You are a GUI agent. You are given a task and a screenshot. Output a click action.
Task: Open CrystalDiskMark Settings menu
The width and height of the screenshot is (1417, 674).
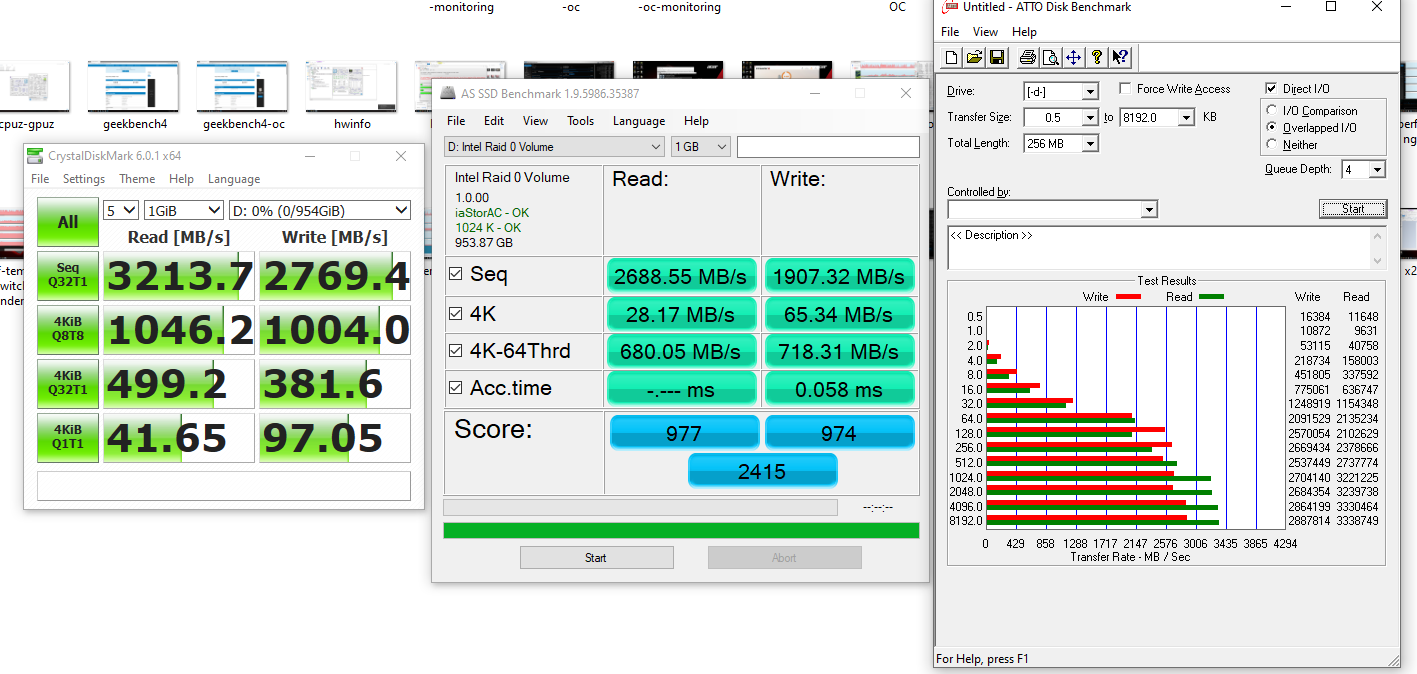(84, 179)
